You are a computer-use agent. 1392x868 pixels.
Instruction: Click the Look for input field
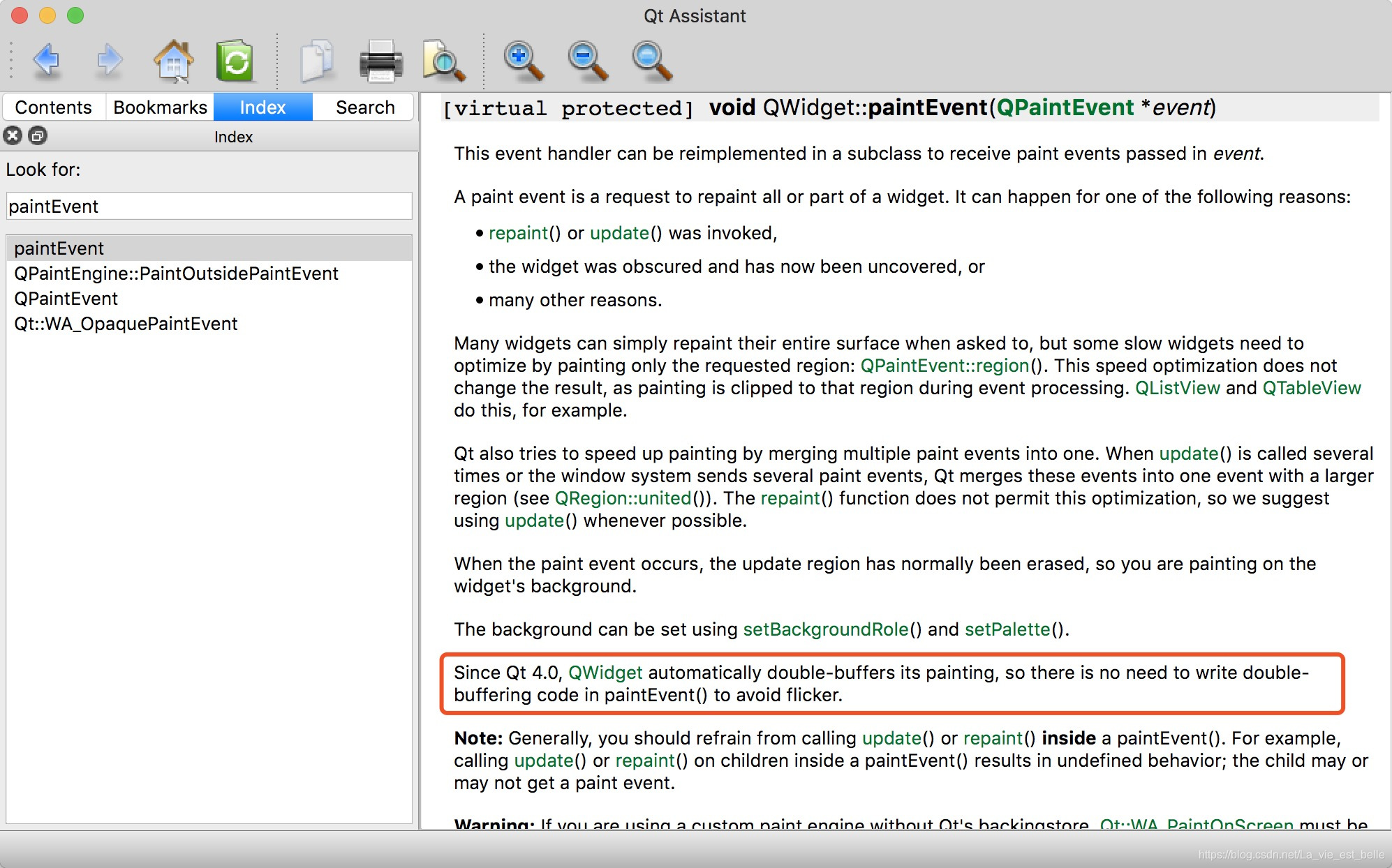[x=209, y=207]
